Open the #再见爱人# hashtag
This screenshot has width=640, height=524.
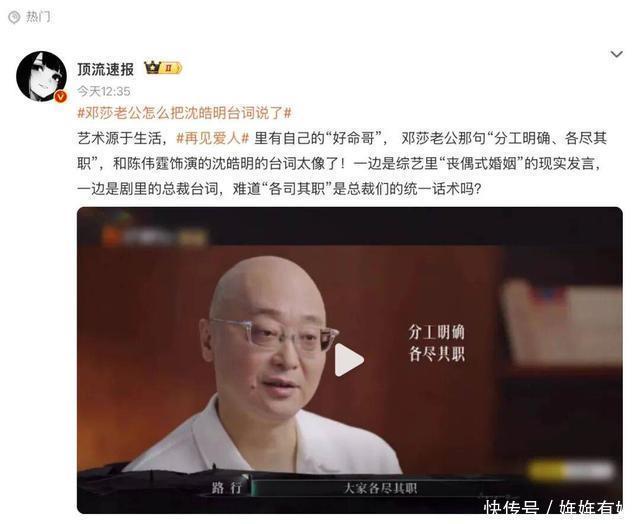tap(213, 138)
